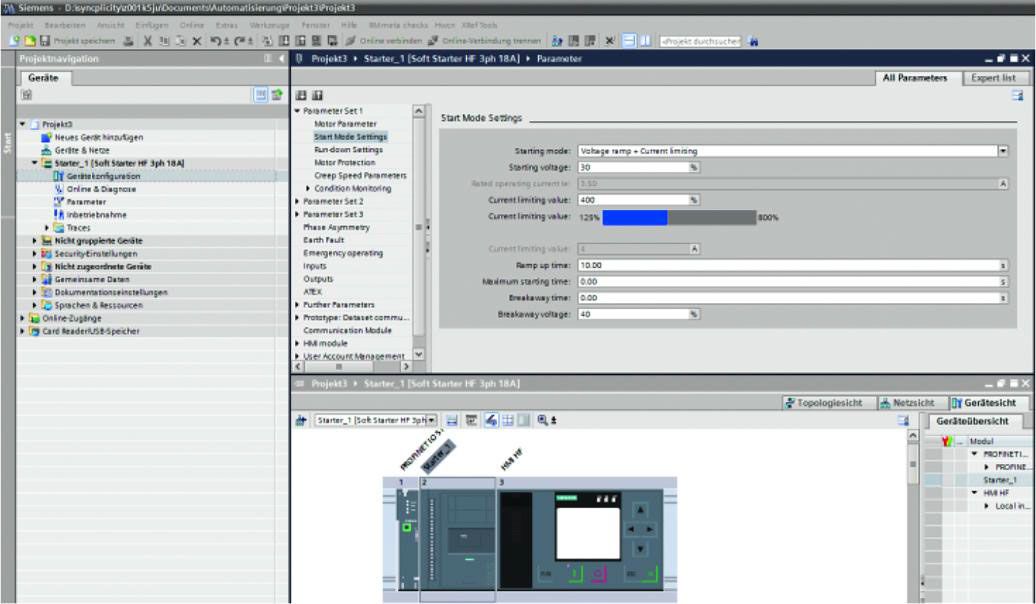Click Neues Gerät hinzufügen
Viewport: 1036px width, 604px height.
98,137
